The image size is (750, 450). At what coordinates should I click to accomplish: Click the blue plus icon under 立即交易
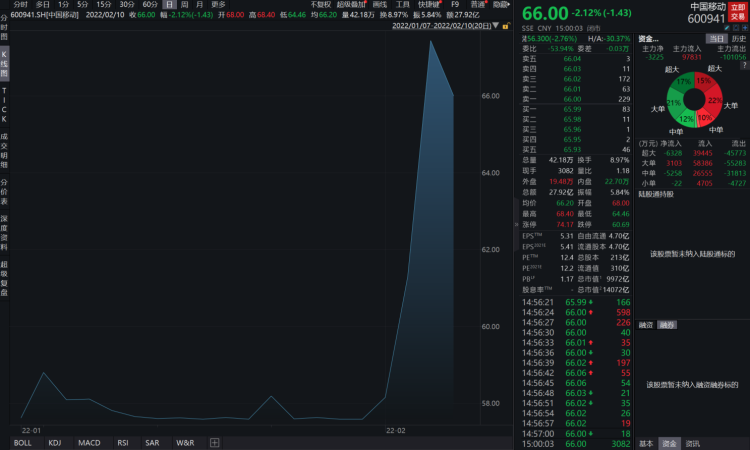(745, 28)
